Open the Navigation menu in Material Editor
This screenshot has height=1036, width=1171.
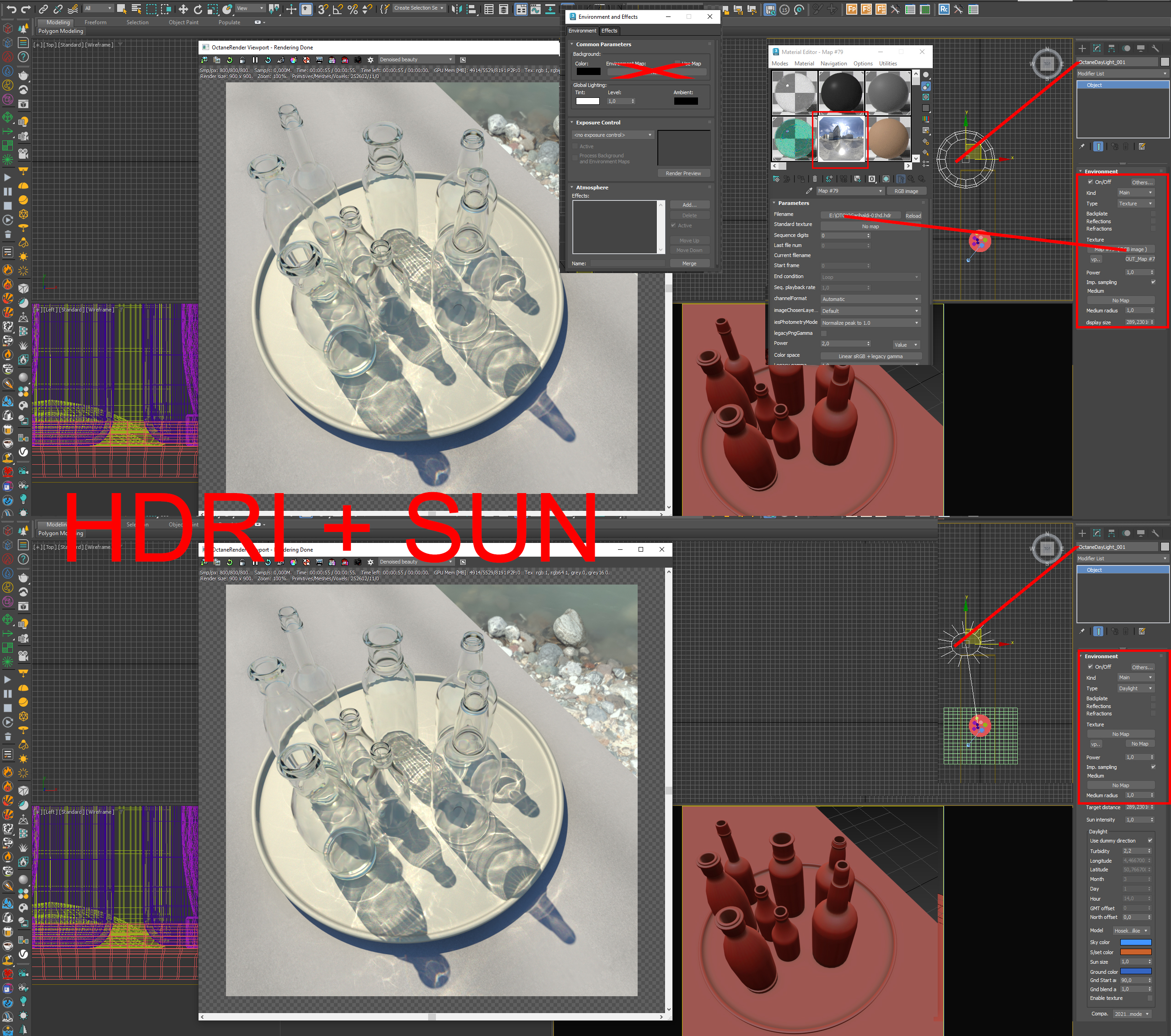pyautogui.click(x=833, y=64)
